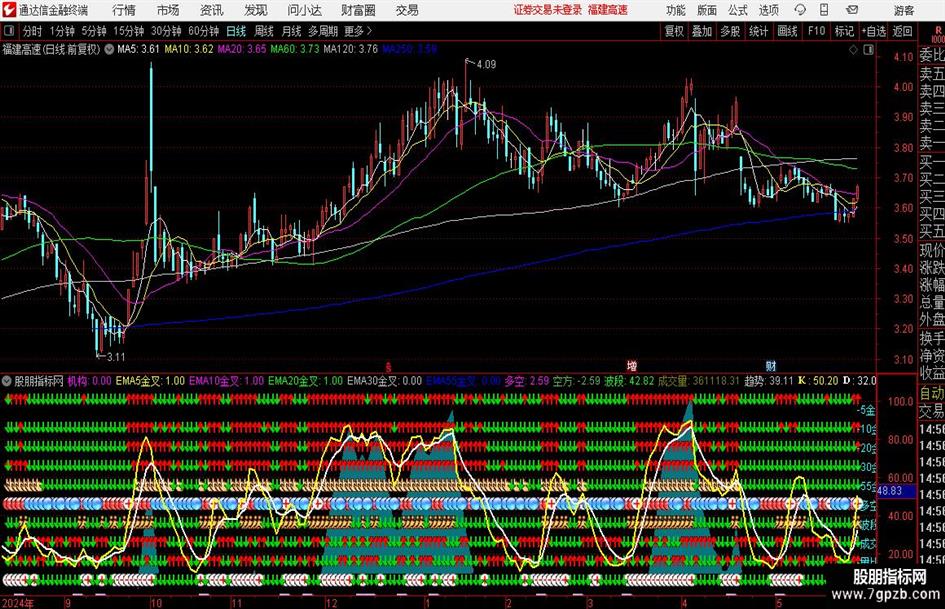Open the 行情 menu

[x=124, y=10]
